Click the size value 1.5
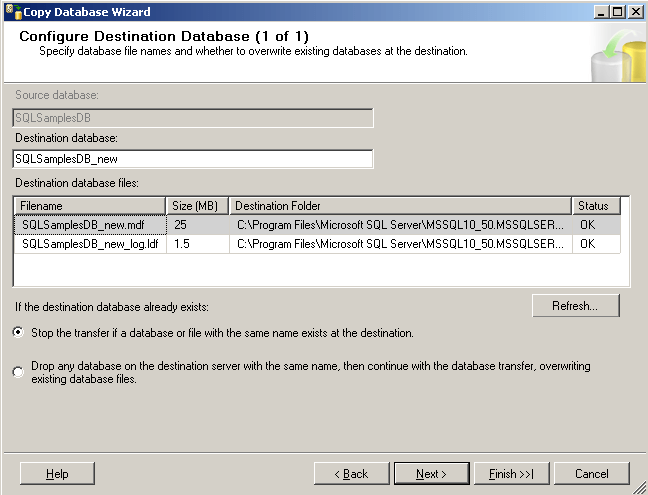The height and width of the screenshot is (495, 648). point(198,244)
